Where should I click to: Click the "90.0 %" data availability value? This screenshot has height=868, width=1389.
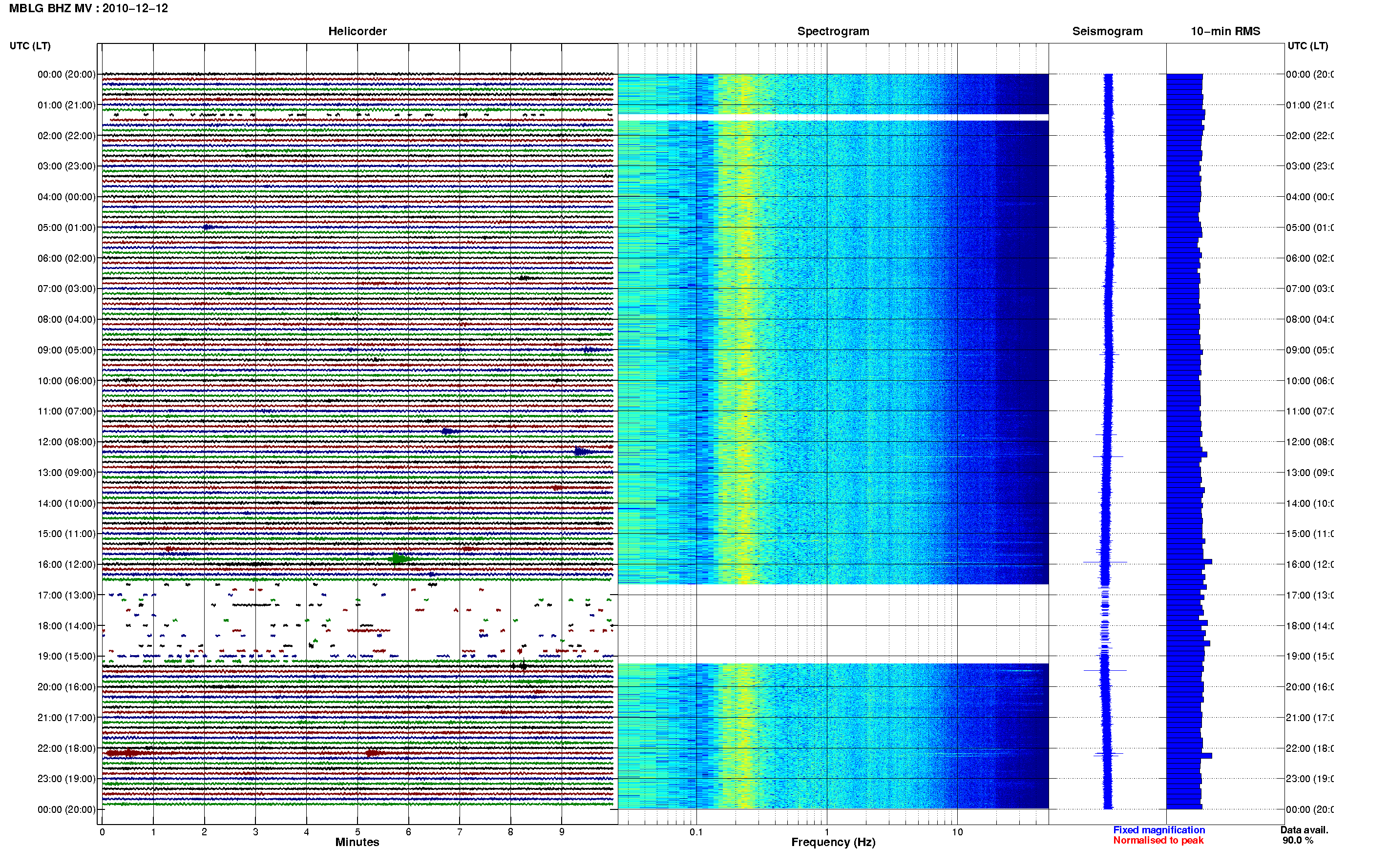pos(1298,841)
